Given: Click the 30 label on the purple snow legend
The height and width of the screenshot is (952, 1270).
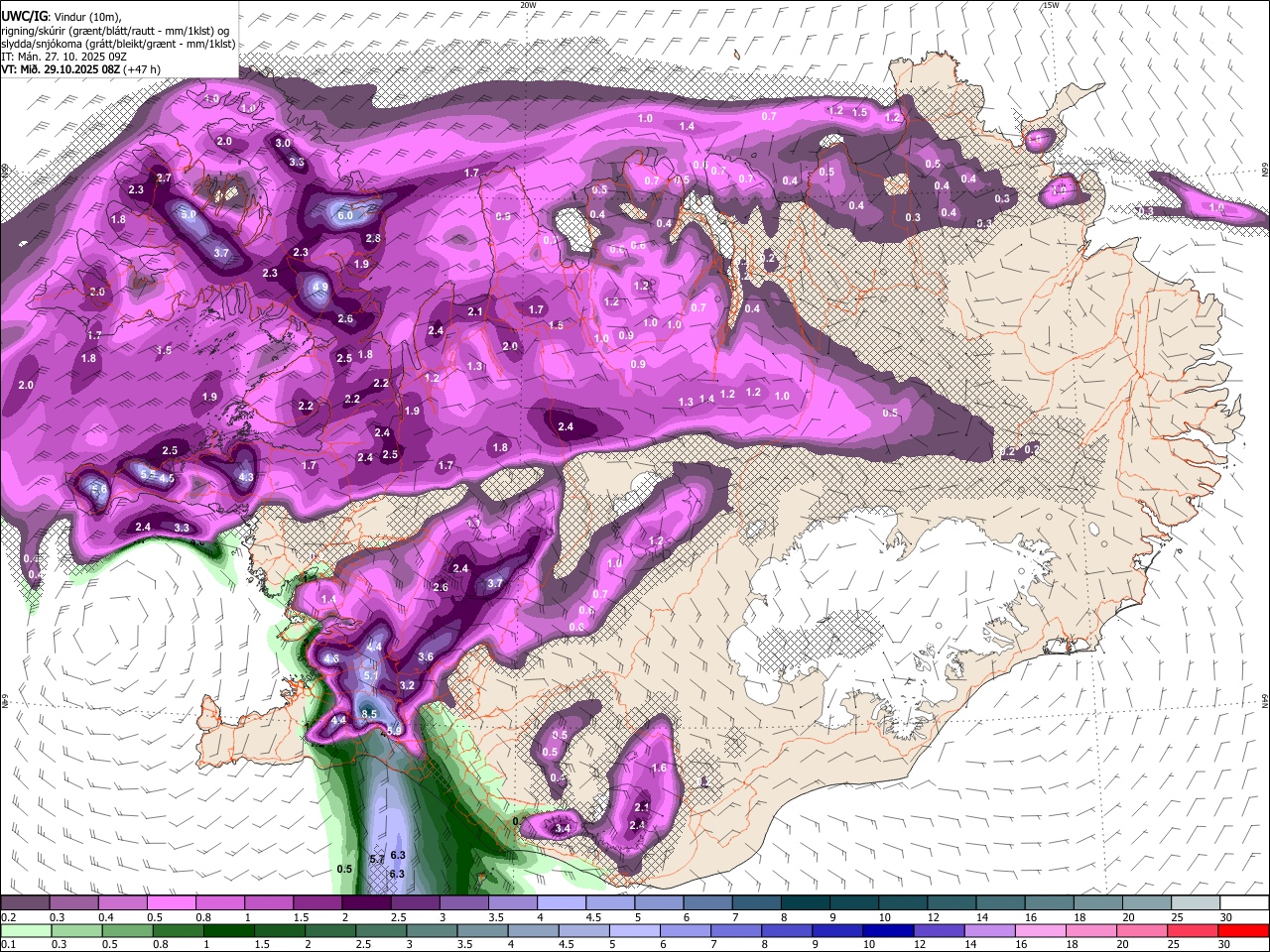Looking at the screenshot, I should (1226, 918).
